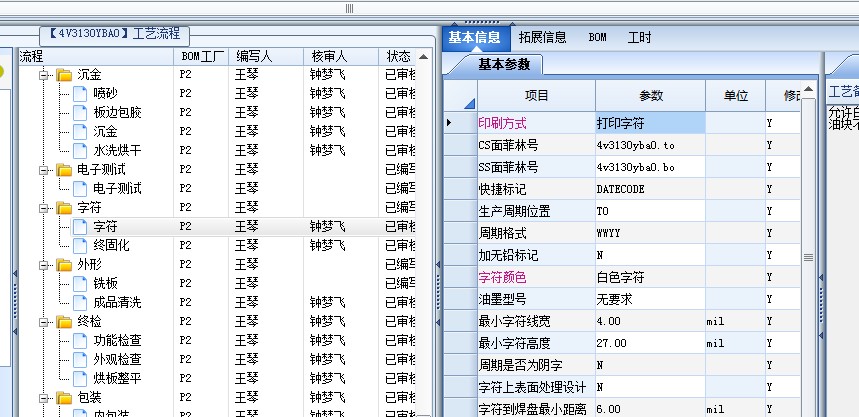Collapse the 沉金 tree node
Viewport: 859px width, 417px height.
(43, 75)
